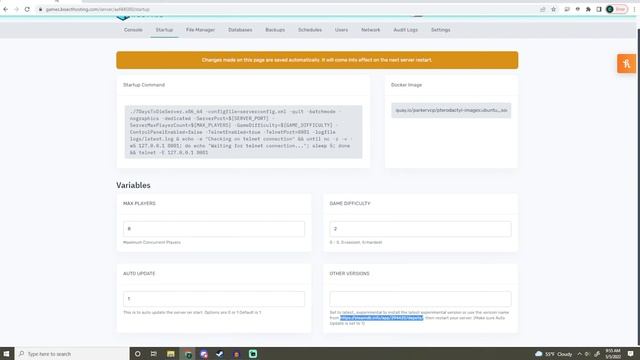Open the File Manager tab
The height and width of the screenshot is (360, 640).
(x=200, y=30)
